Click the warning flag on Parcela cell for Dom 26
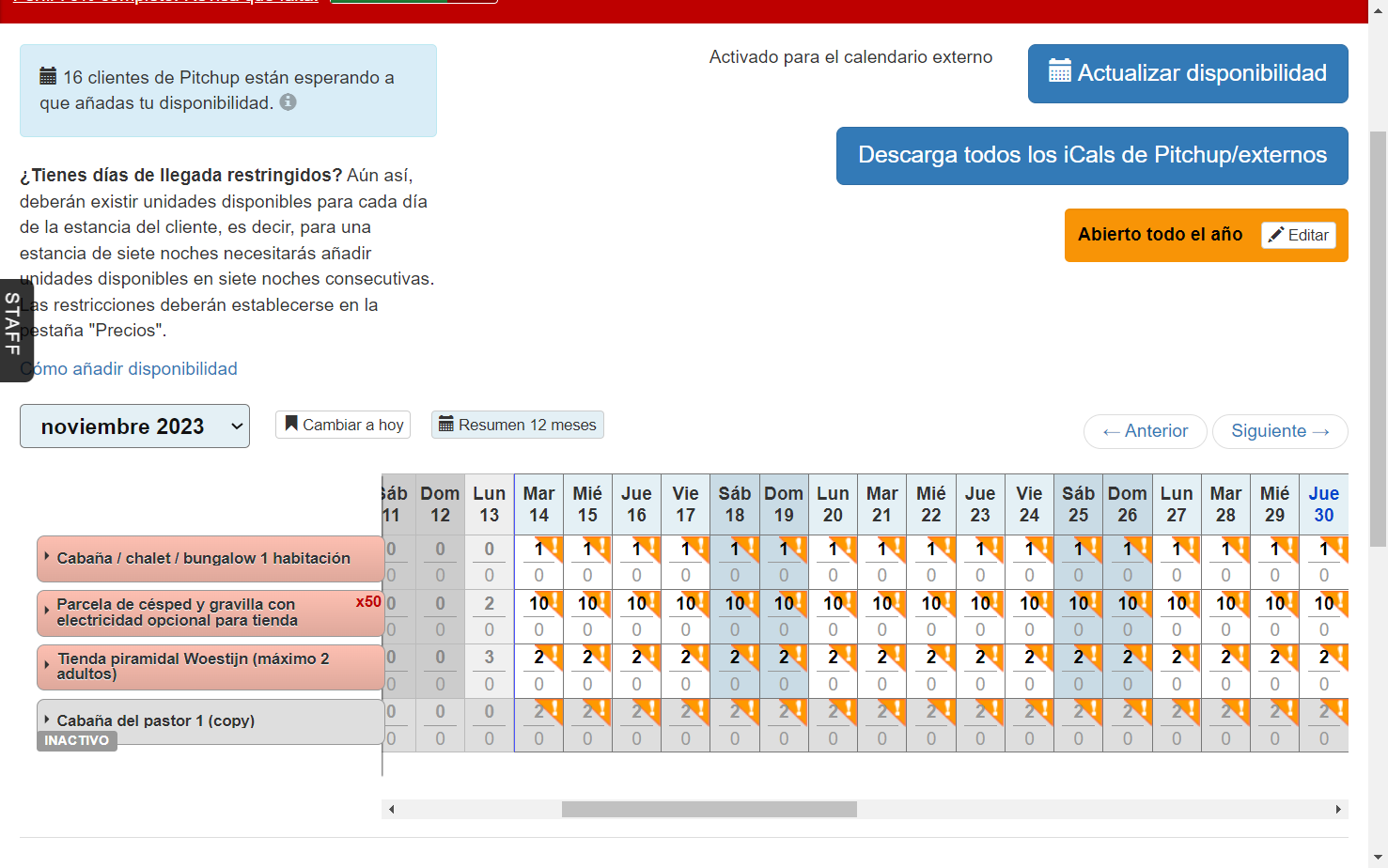This screenshot has height=868, width=1388. tap(1141, 600)
